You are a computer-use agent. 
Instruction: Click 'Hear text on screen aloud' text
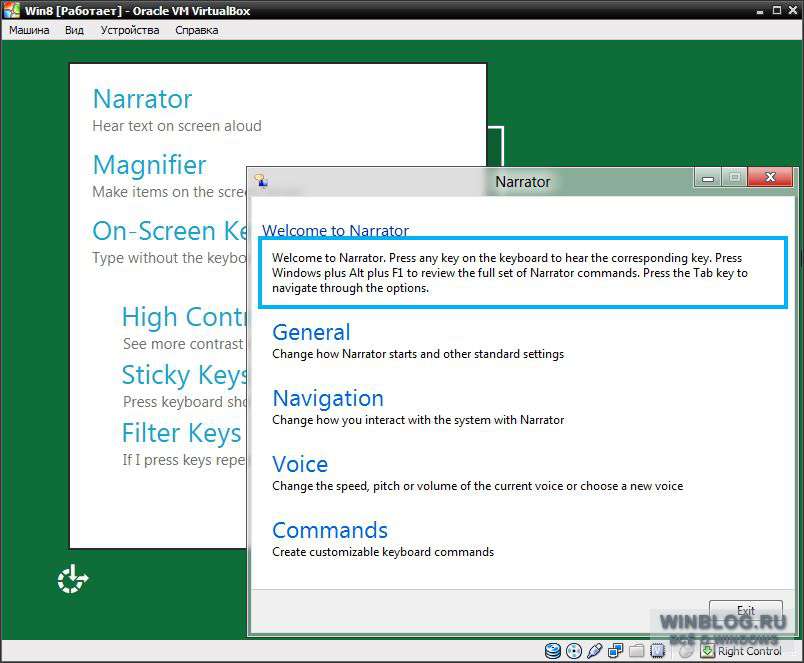(177, 126)
